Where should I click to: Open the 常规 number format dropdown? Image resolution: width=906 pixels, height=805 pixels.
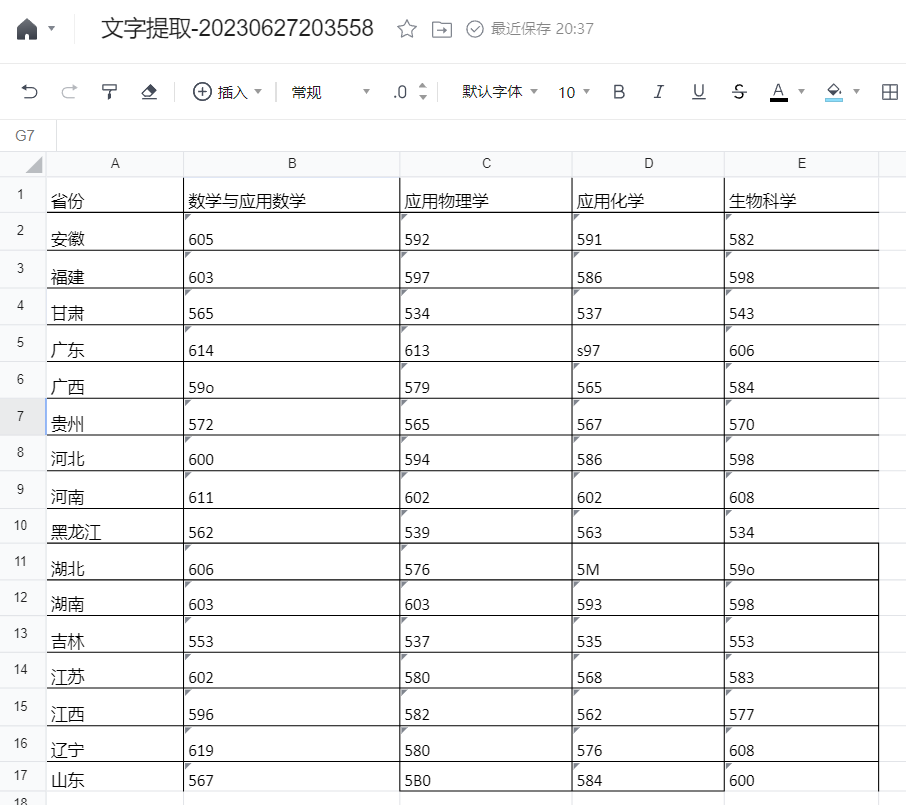click(x=330, y=92)
